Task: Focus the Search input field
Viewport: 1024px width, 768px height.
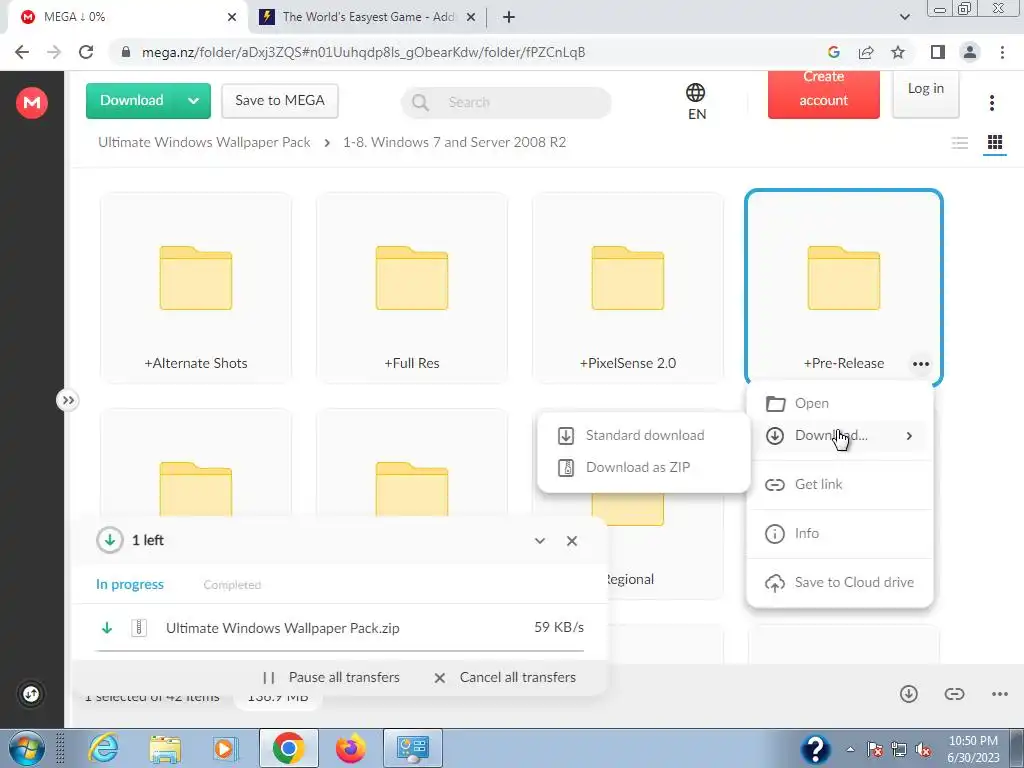Action: point(506,103)
